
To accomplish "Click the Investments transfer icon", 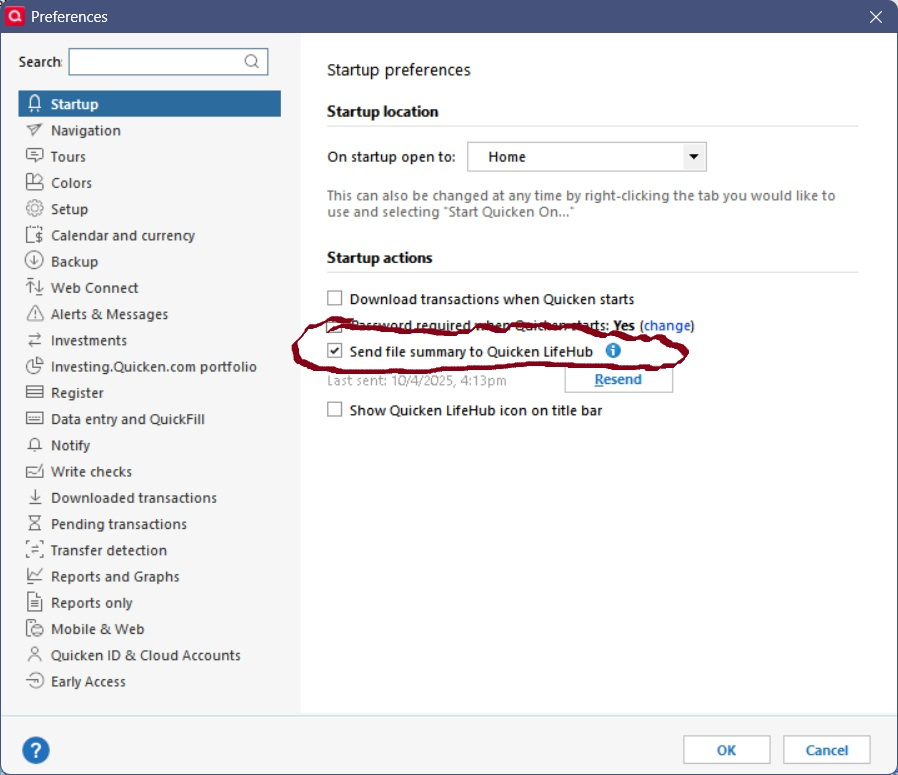I will 34,340.
